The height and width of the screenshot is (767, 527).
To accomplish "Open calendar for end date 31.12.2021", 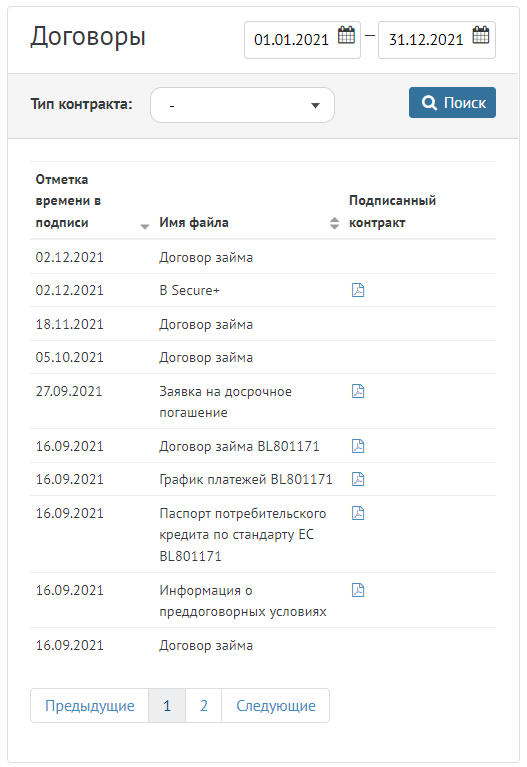I will 481,35.
